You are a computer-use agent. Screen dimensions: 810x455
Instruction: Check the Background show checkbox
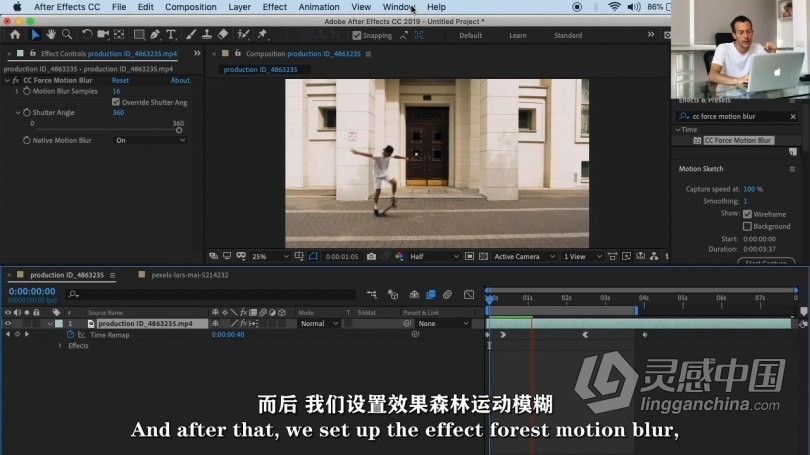[747, 226]
